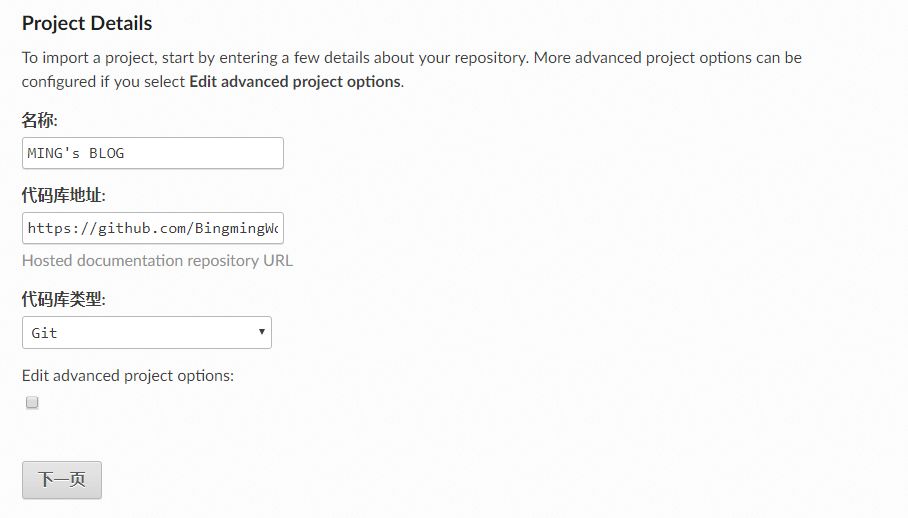Click the 代码库地址 label
This screenshot has height=518, width=908.
pyautogui.click(x=63, y=195)
